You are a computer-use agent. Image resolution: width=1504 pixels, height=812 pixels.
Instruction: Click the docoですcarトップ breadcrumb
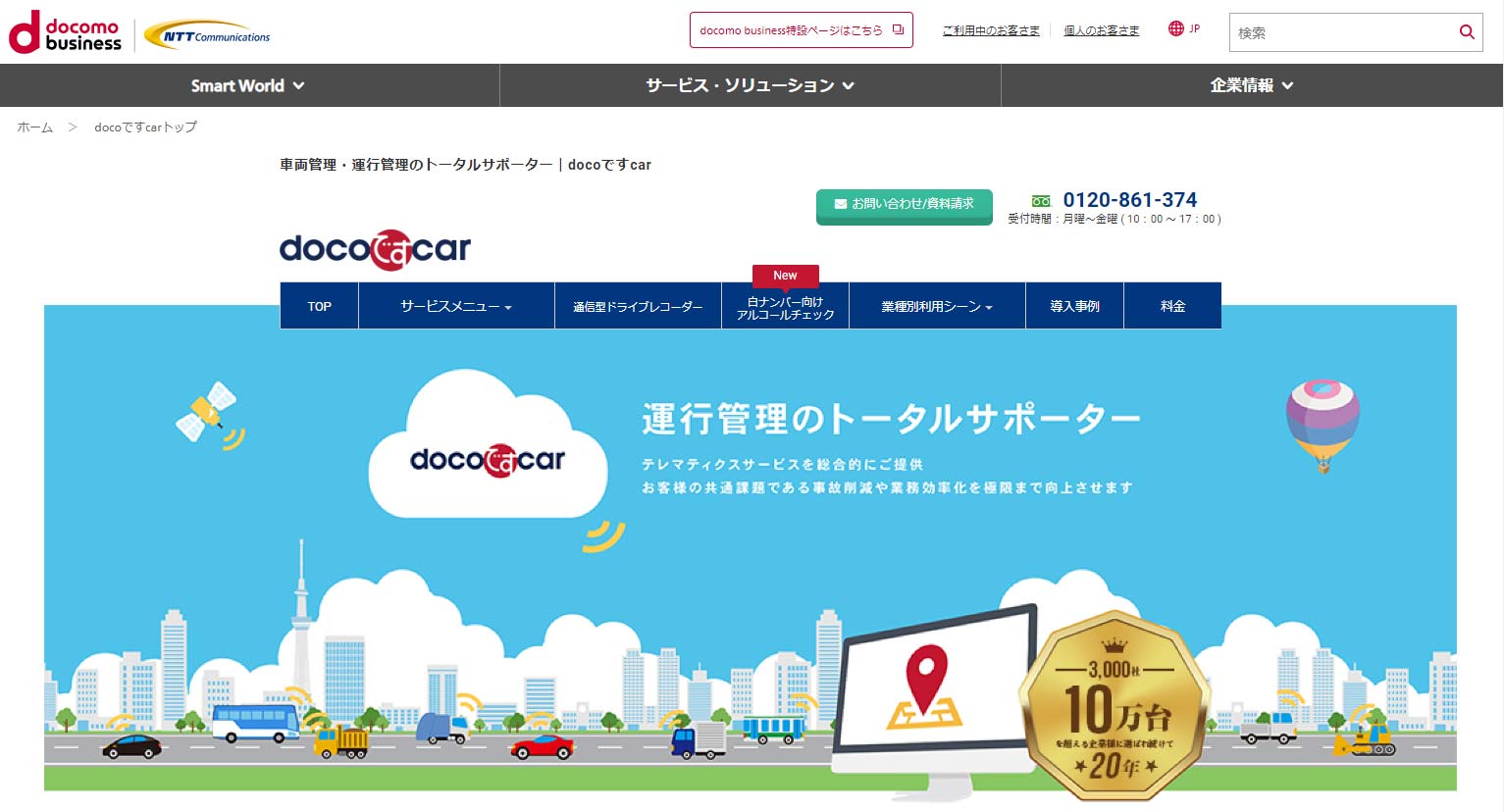click(x=145, y=127)
